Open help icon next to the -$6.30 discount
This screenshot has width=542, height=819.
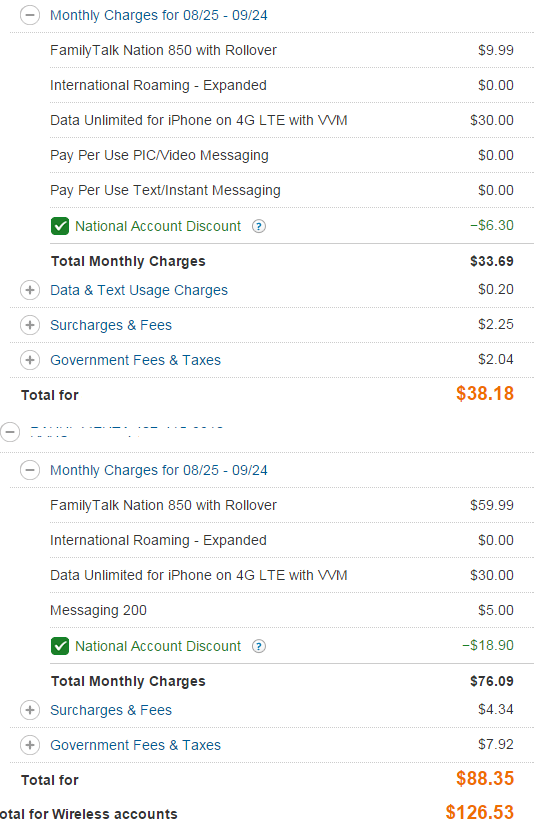pyautogui.click(x=258, y=226)
